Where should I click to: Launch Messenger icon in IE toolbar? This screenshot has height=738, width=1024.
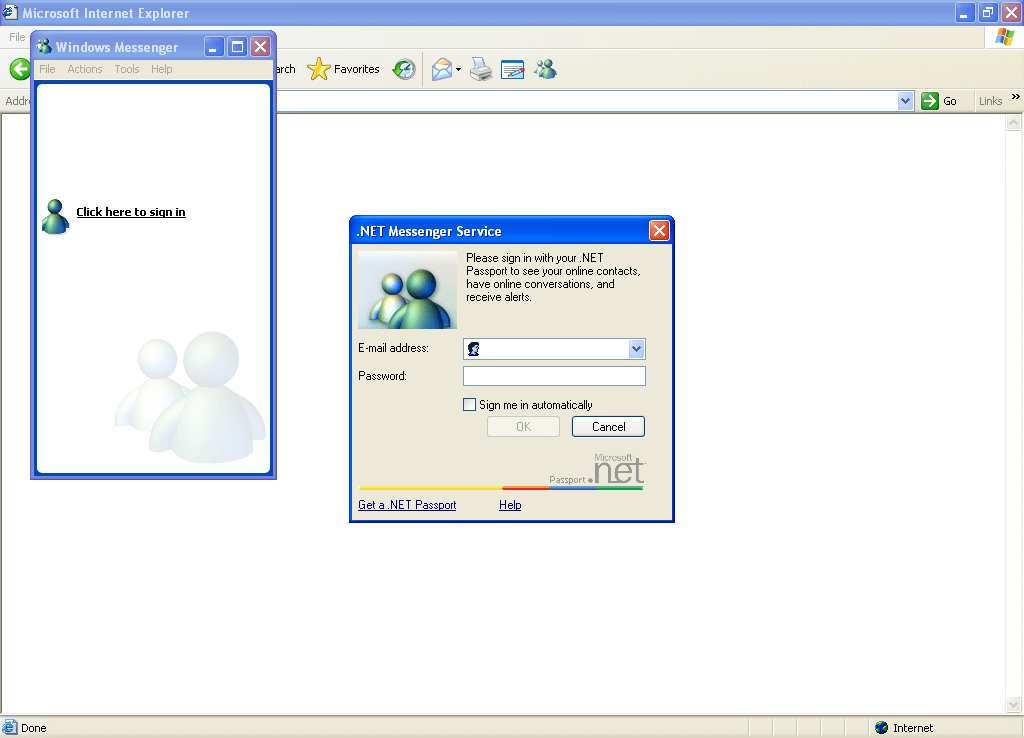pyautogui.click(x=545, y=69)
